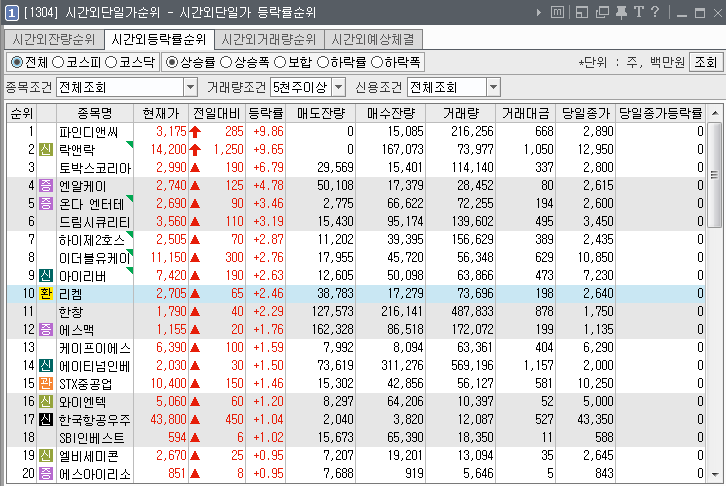The image size is (726, 486).
Task: Click the 매도잔량 column header
Action: click(x=321, y=113)
